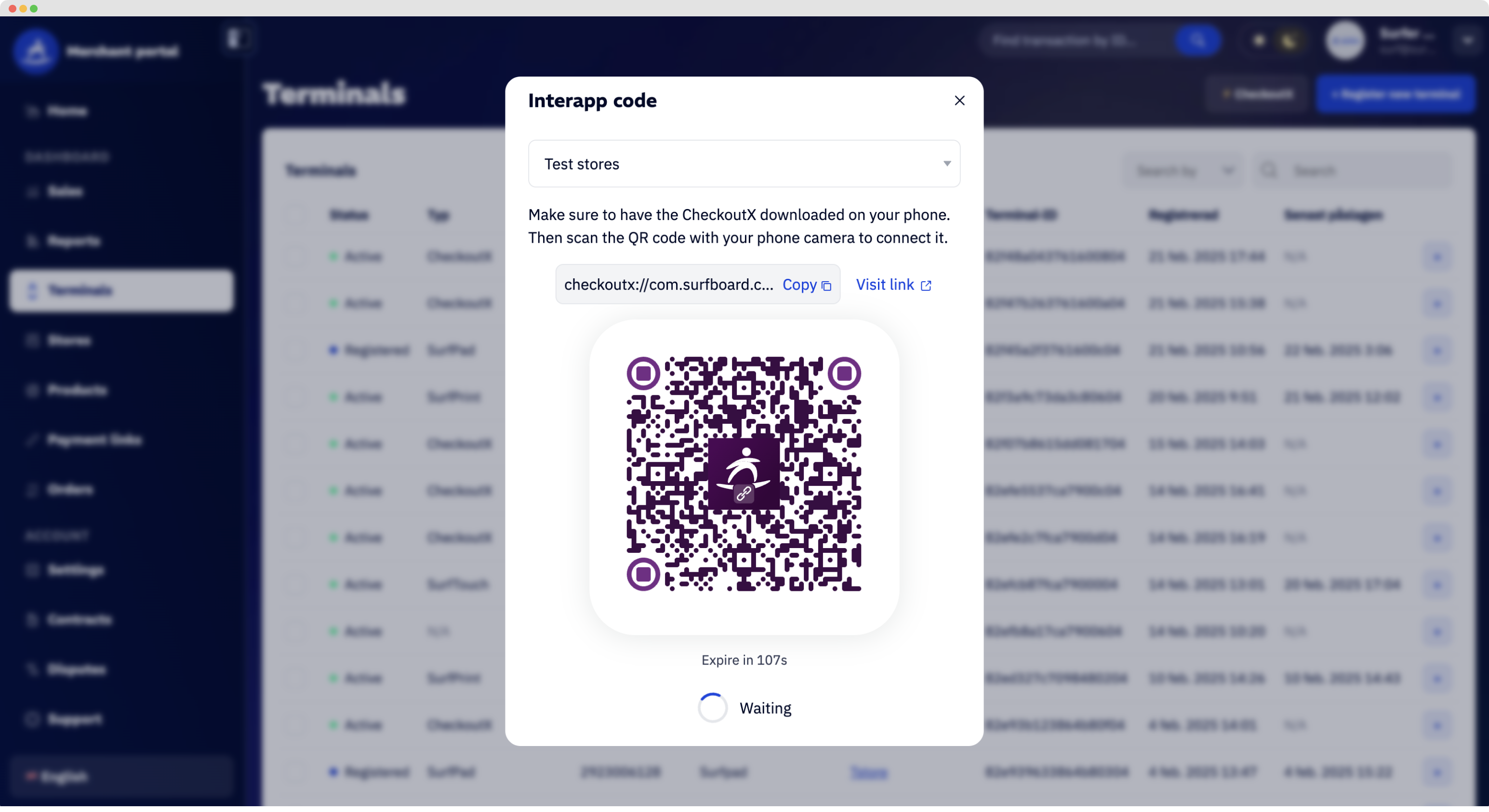This screenshot has height=812, width=1489.
Task: Click the Merchant portal logo icon
Action: [36, 51]
